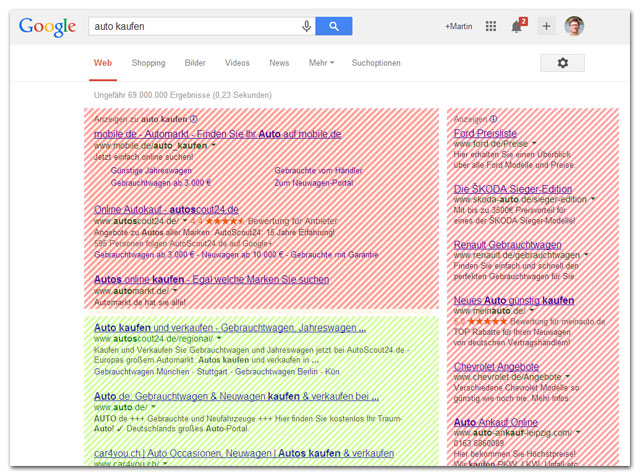Click 'Ungefähr 69.000.000 Ergebnisse' result count text
Viewport: 640px width, 476px height.
click(182, 95)
